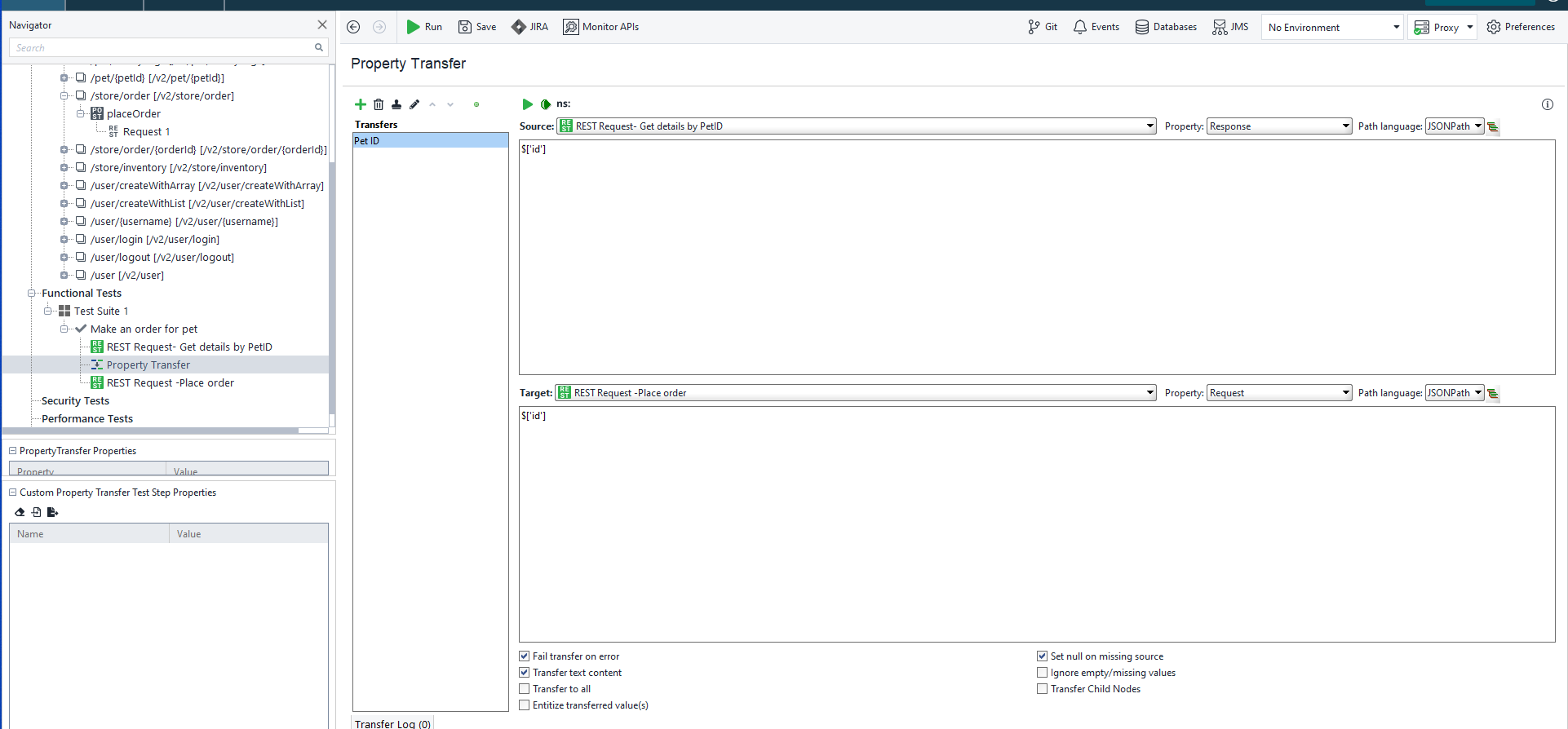Go back using the back arrow
The image size is (1568, 729).
353,27
